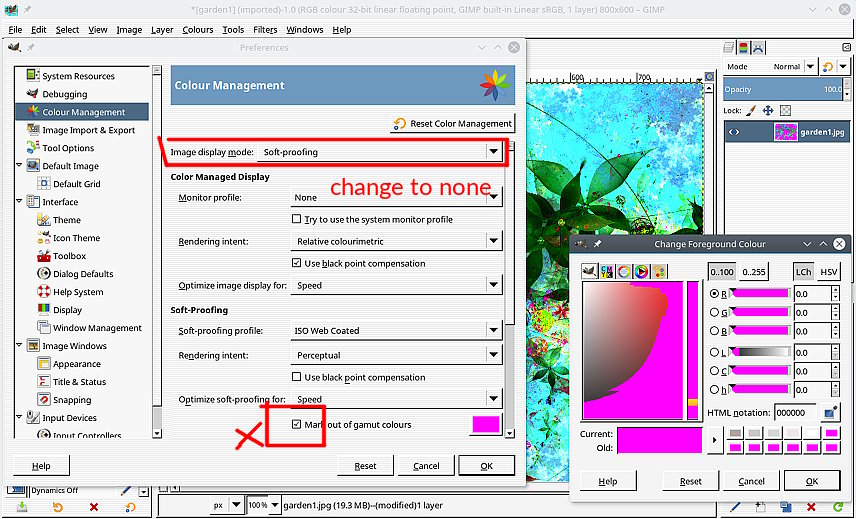Select the B channel radio button
Viewport: 856px width, 519px height.
click(714, 330)
